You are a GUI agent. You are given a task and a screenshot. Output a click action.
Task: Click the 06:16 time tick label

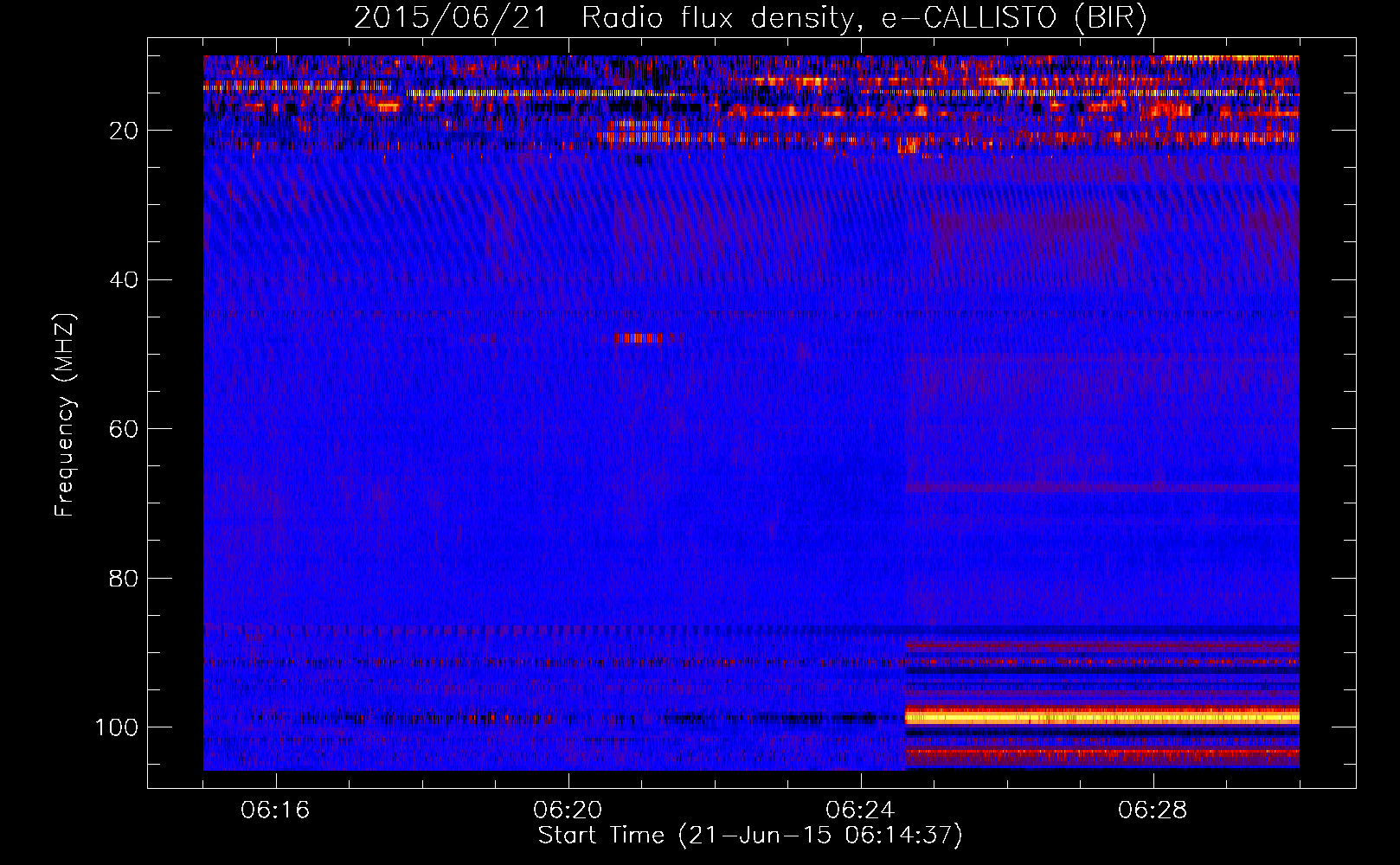point(275,811)
